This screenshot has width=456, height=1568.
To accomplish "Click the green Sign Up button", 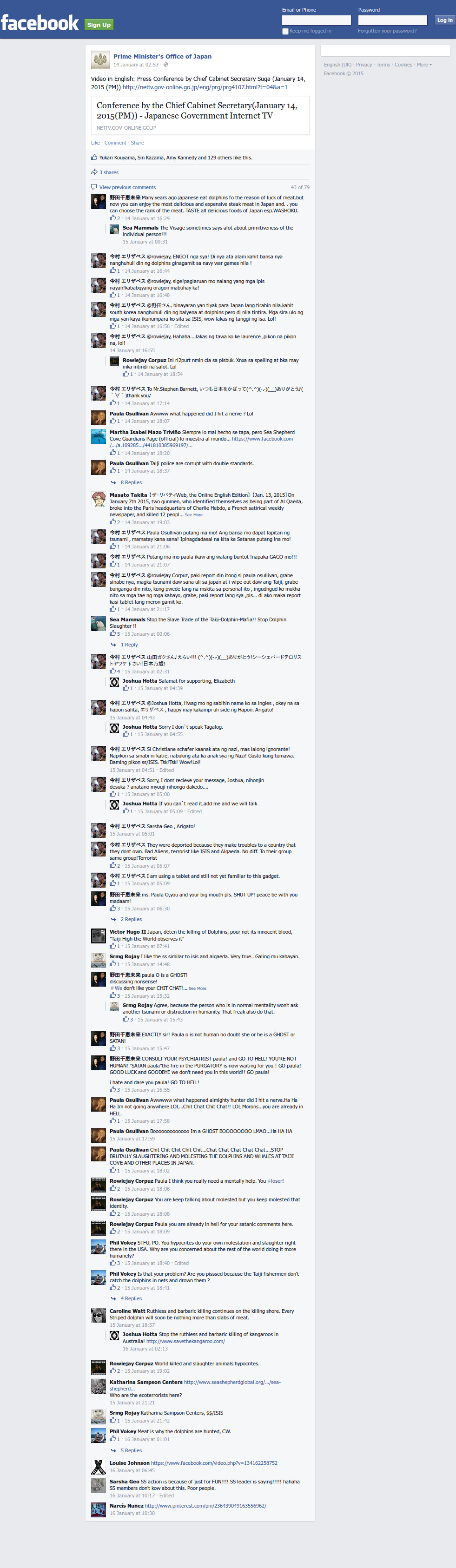I will pos(99,25).
